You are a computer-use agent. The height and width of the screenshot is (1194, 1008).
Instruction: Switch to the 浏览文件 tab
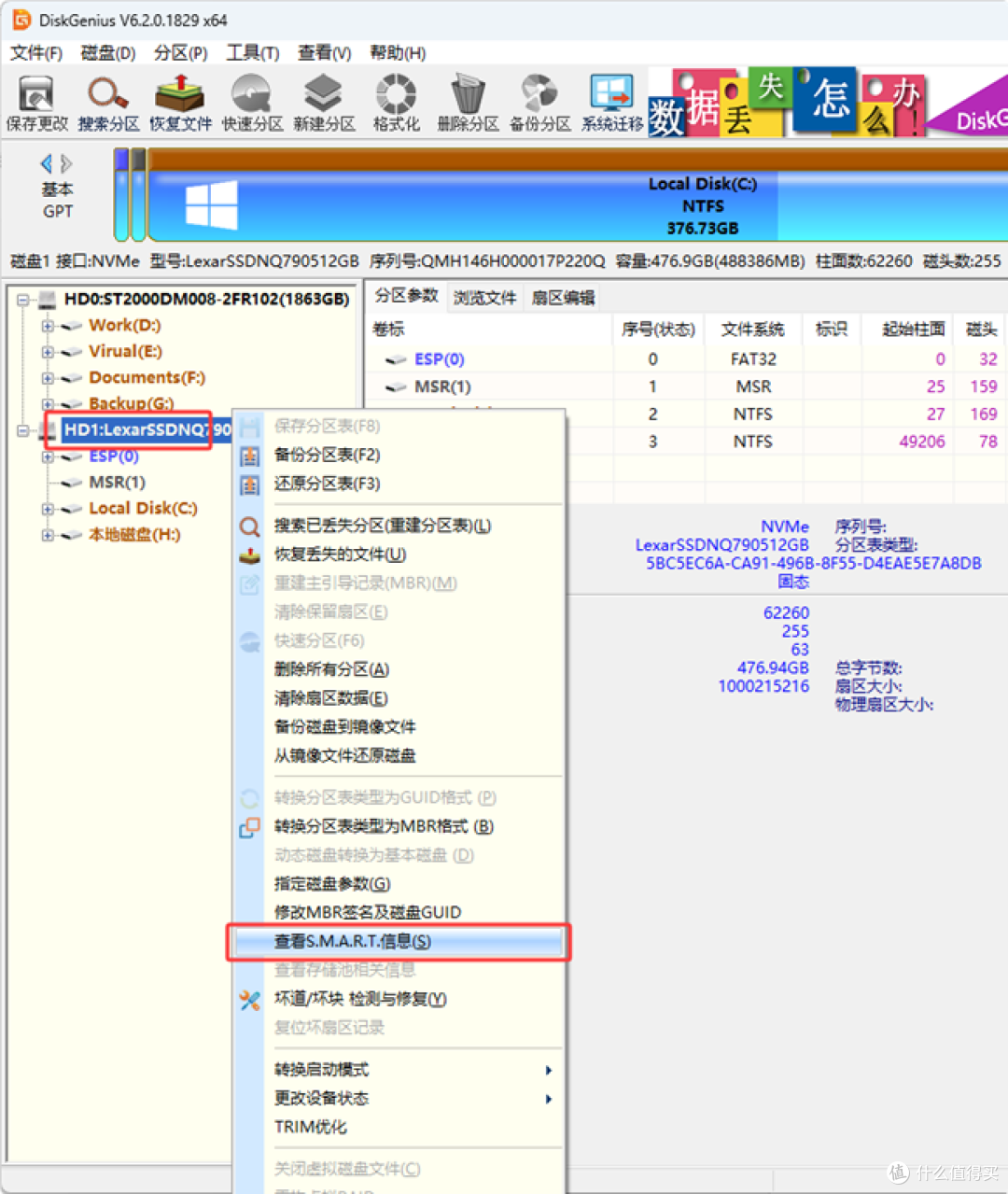(484, 298)
